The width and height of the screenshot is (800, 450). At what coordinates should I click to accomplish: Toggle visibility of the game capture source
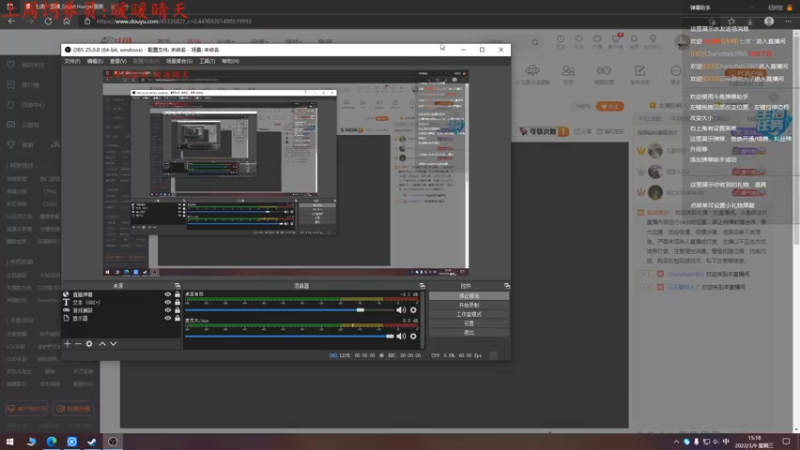tap(167, 310)
